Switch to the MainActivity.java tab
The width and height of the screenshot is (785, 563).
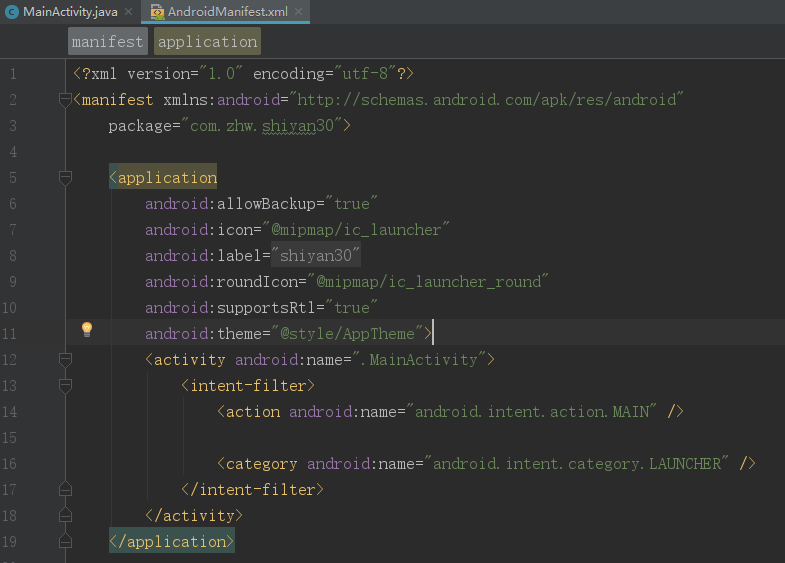(x=70, y=12)
